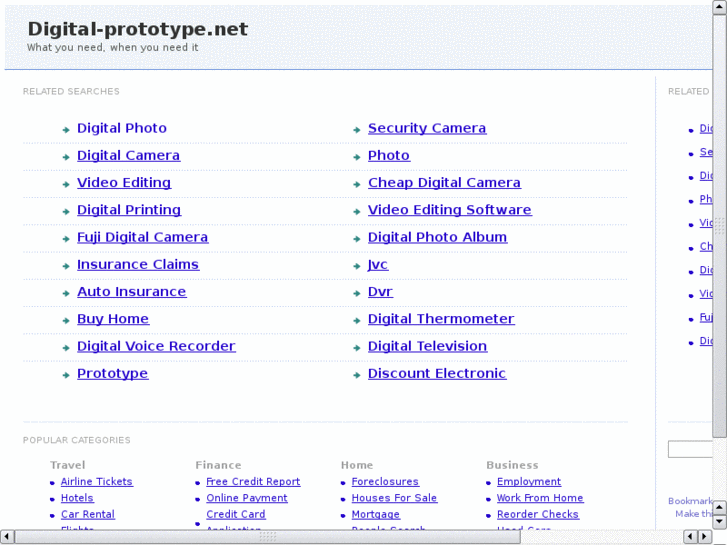
Task: Open Work From Home under Business
Action: tap(540, 498)
